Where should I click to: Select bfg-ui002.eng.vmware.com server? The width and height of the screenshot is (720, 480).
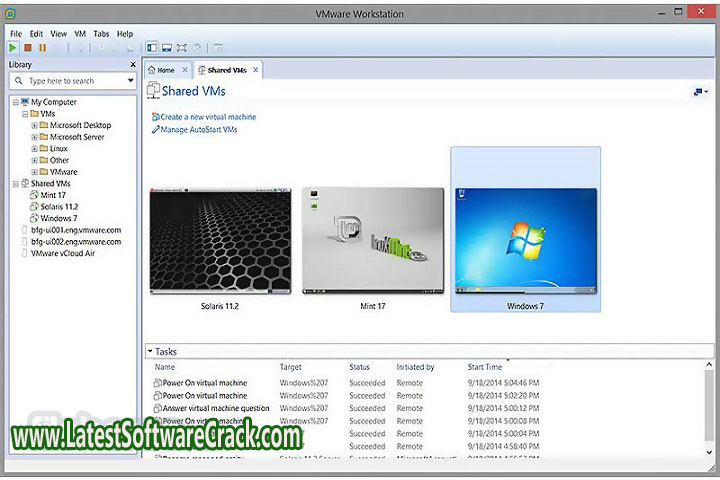click(76, 242)
